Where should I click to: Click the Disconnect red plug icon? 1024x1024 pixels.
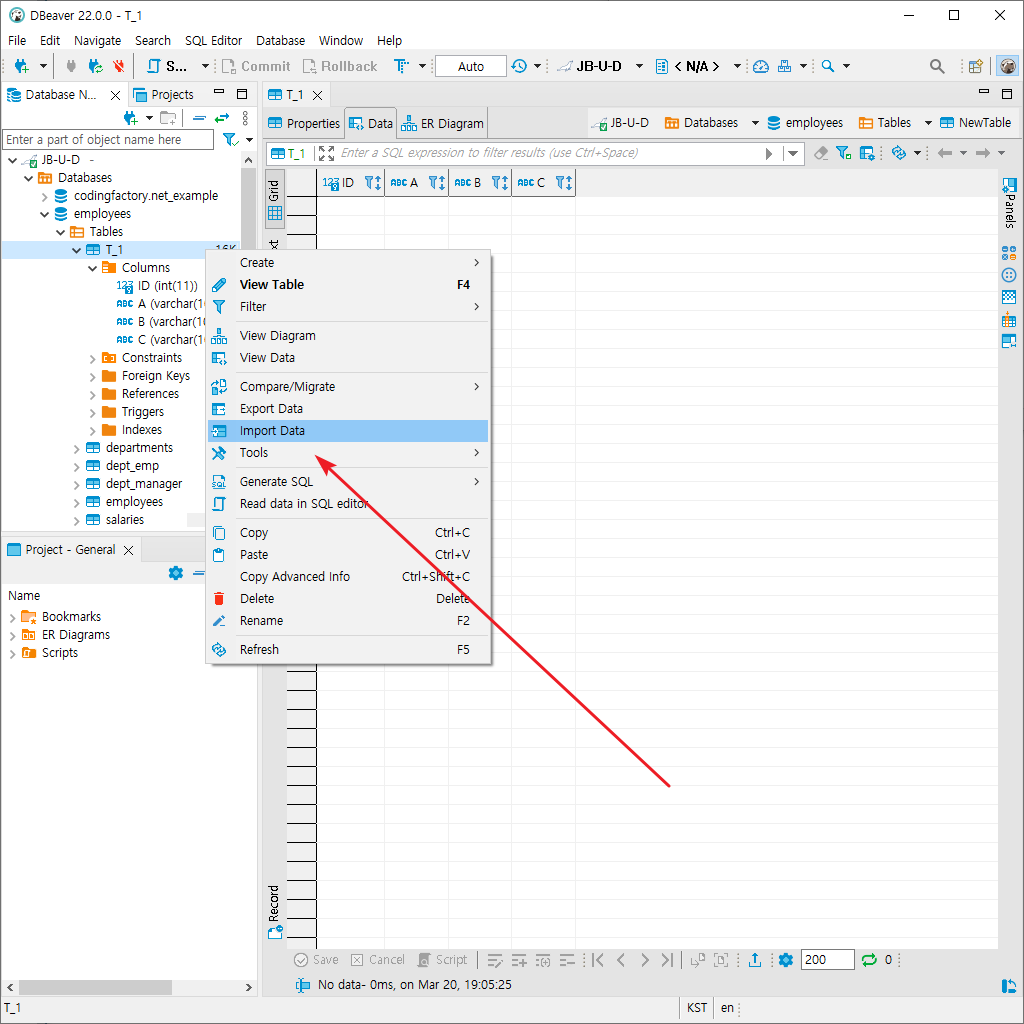pyautogui.click(x=118, y=66)
